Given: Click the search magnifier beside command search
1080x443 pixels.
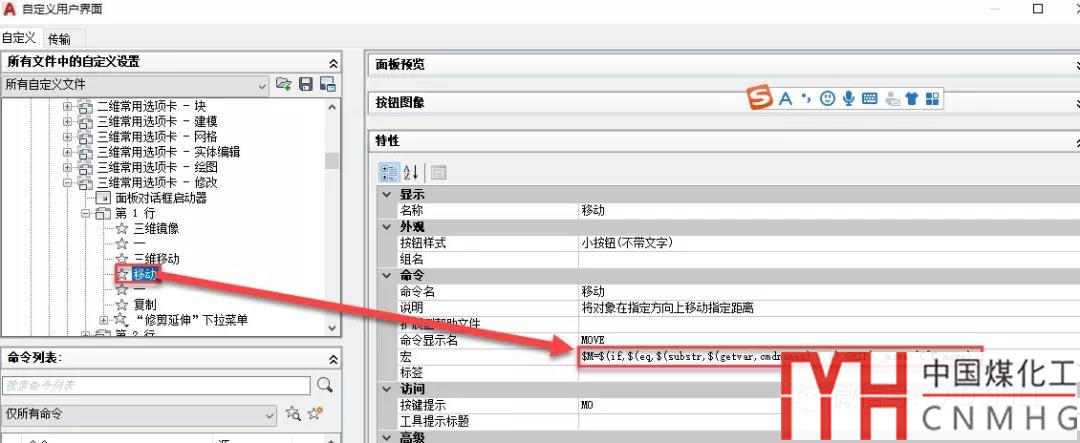Looking at the screenshot, I should pyautogui.click(x=324, y=385).
